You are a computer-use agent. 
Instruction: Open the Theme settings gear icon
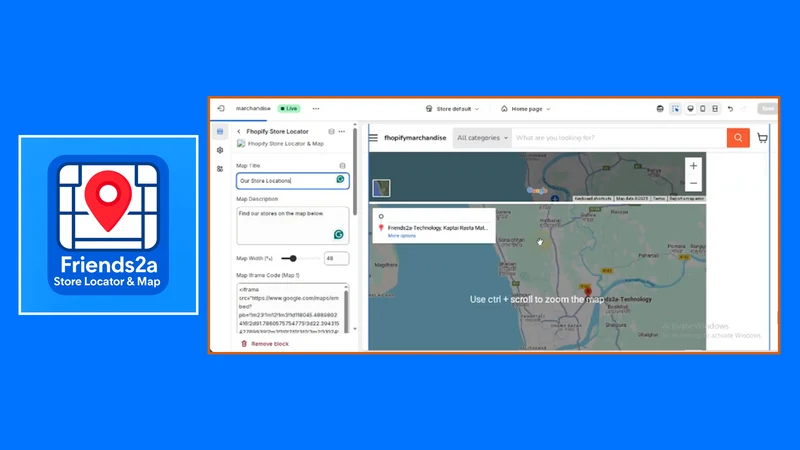tap(220, 150)
